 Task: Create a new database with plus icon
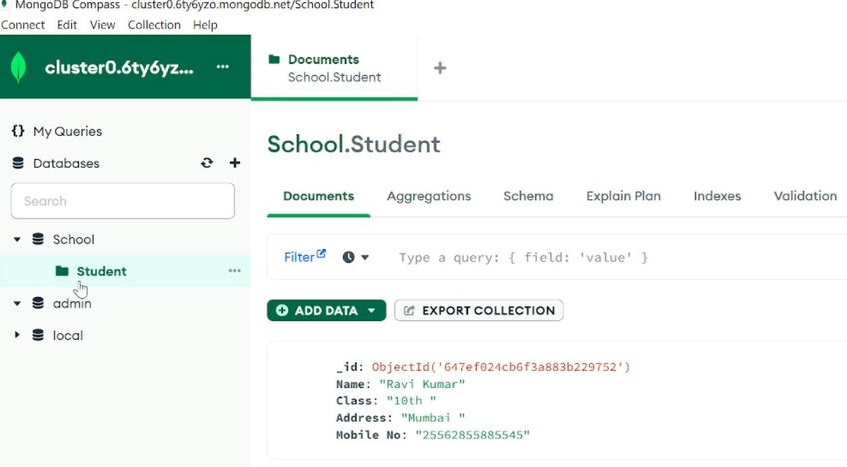click(x=234, y=163)
